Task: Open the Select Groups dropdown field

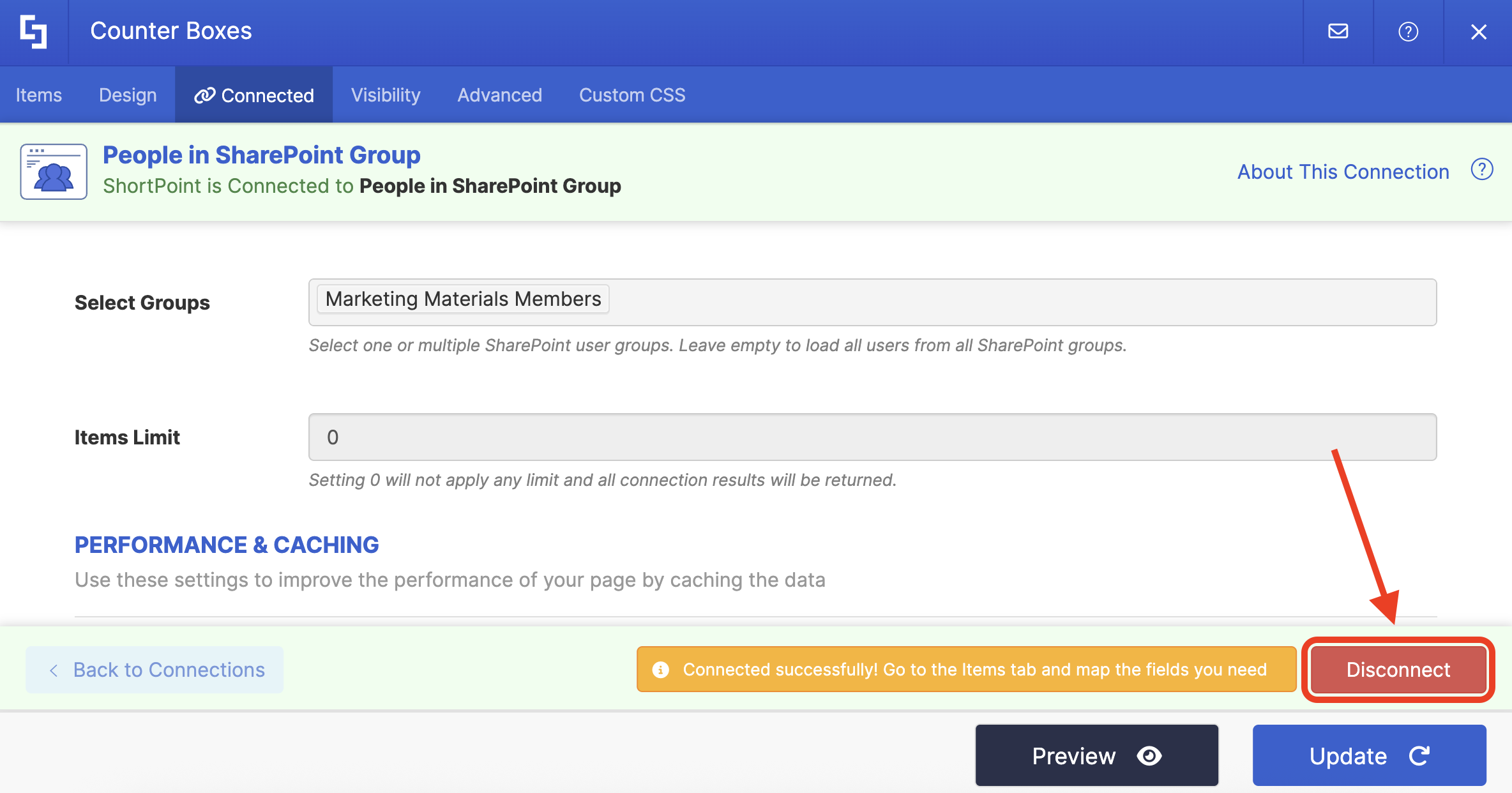Action: [1022, 302]
